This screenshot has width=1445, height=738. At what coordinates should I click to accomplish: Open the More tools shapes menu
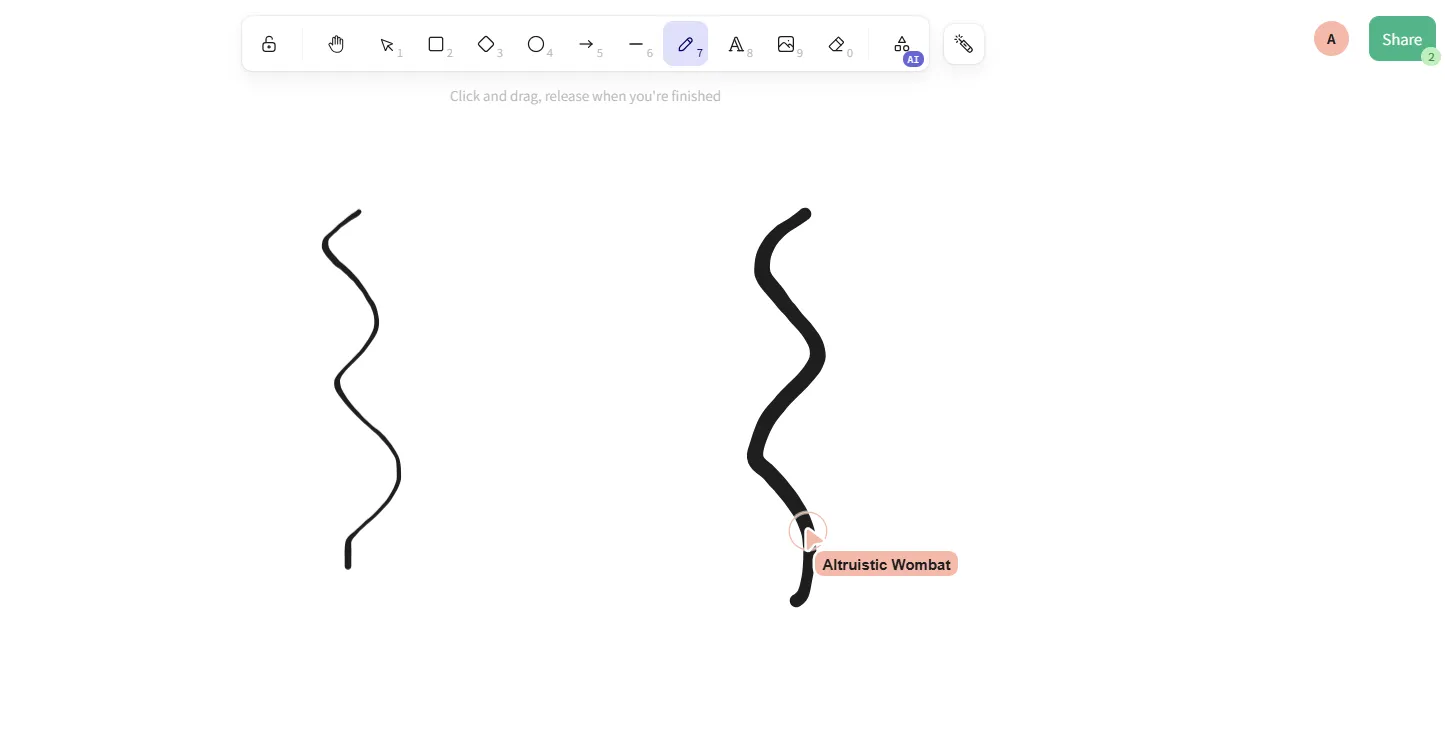click(902, 44)
